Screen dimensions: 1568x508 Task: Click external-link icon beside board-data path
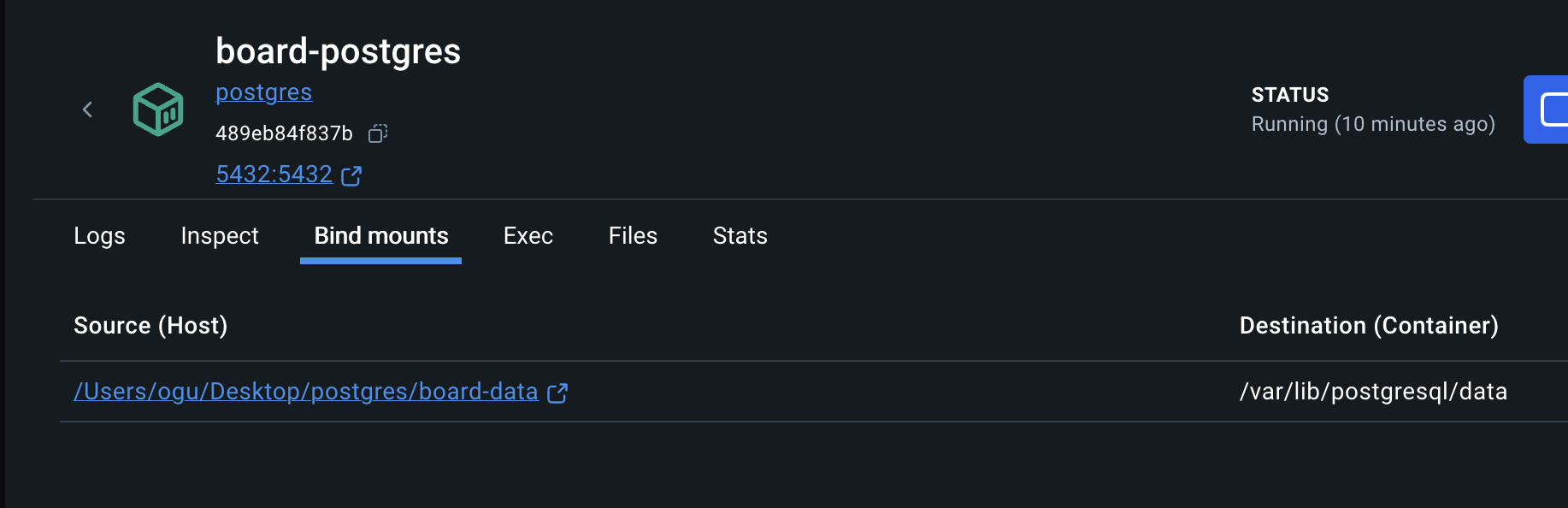pos(557,393)
